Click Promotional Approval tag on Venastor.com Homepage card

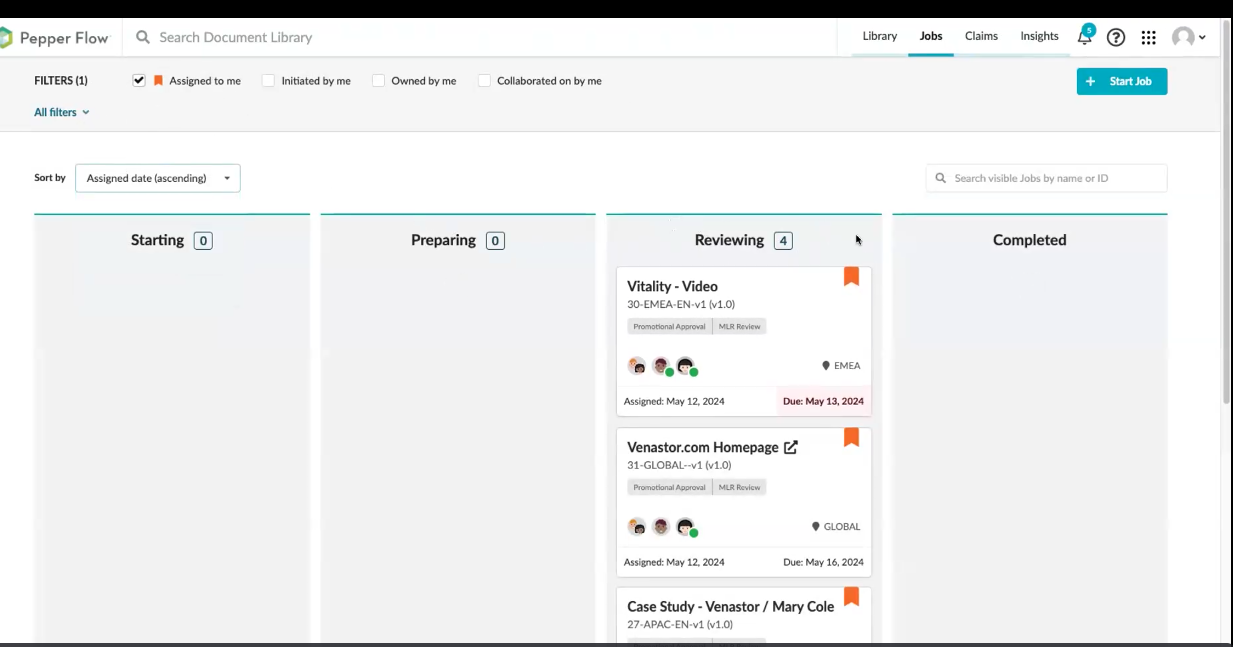[669, 487]
